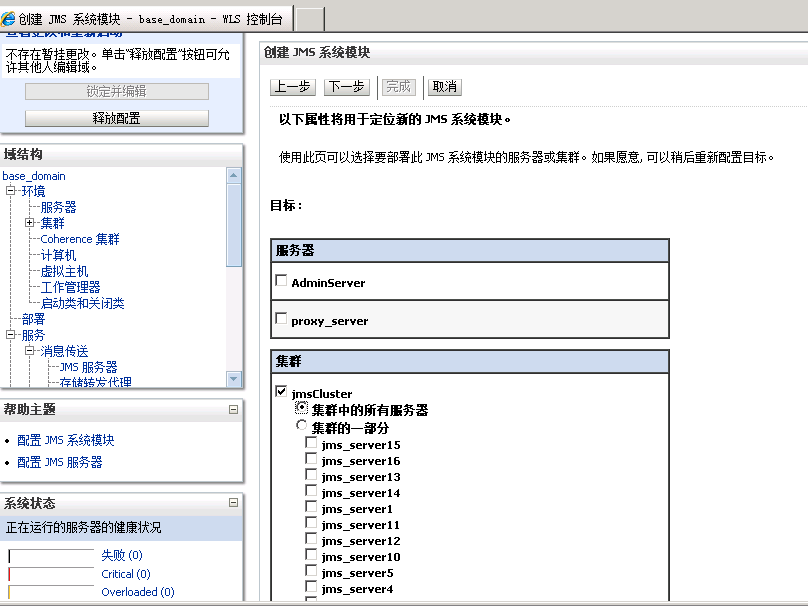This screenshot has height=606, width=808.
Task: Collapse the 帮助主题 panel
Action: point(233,409)
